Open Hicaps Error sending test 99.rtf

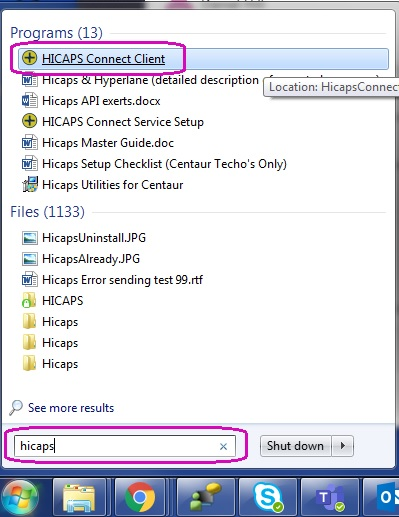point(122,280)
